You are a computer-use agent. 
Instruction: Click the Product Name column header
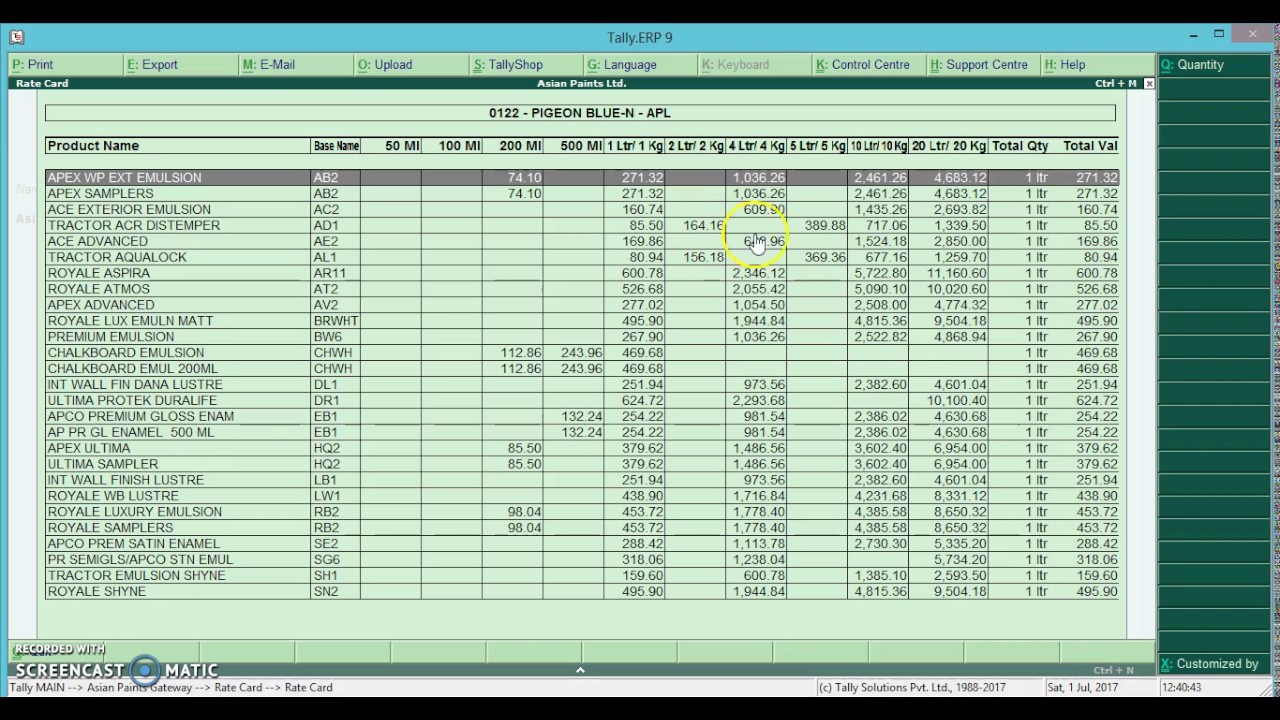[x=93, y=146]
